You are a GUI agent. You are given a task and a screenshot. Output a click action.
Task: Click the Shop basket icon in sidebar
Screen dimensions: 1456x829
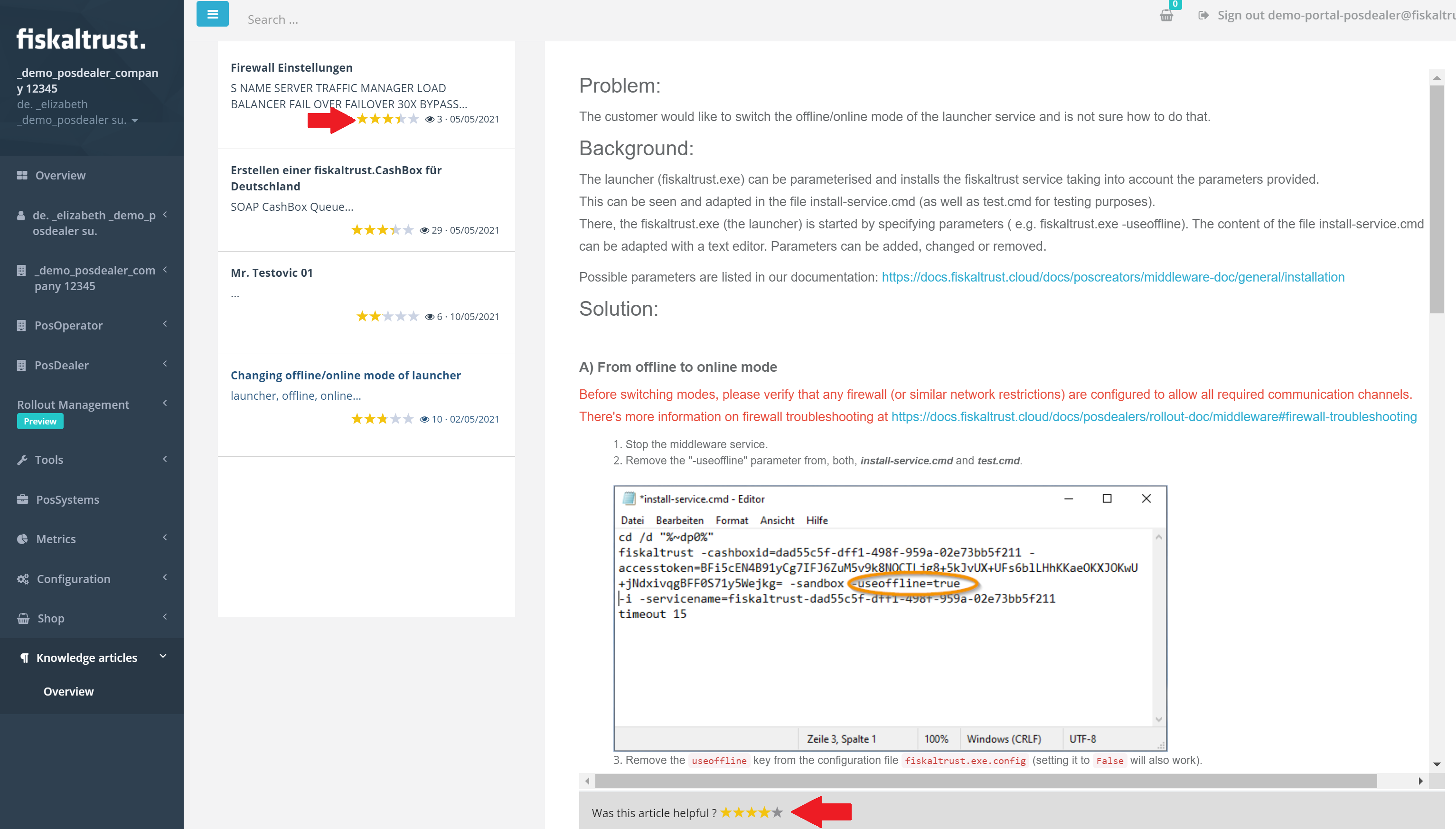(23, 618)
